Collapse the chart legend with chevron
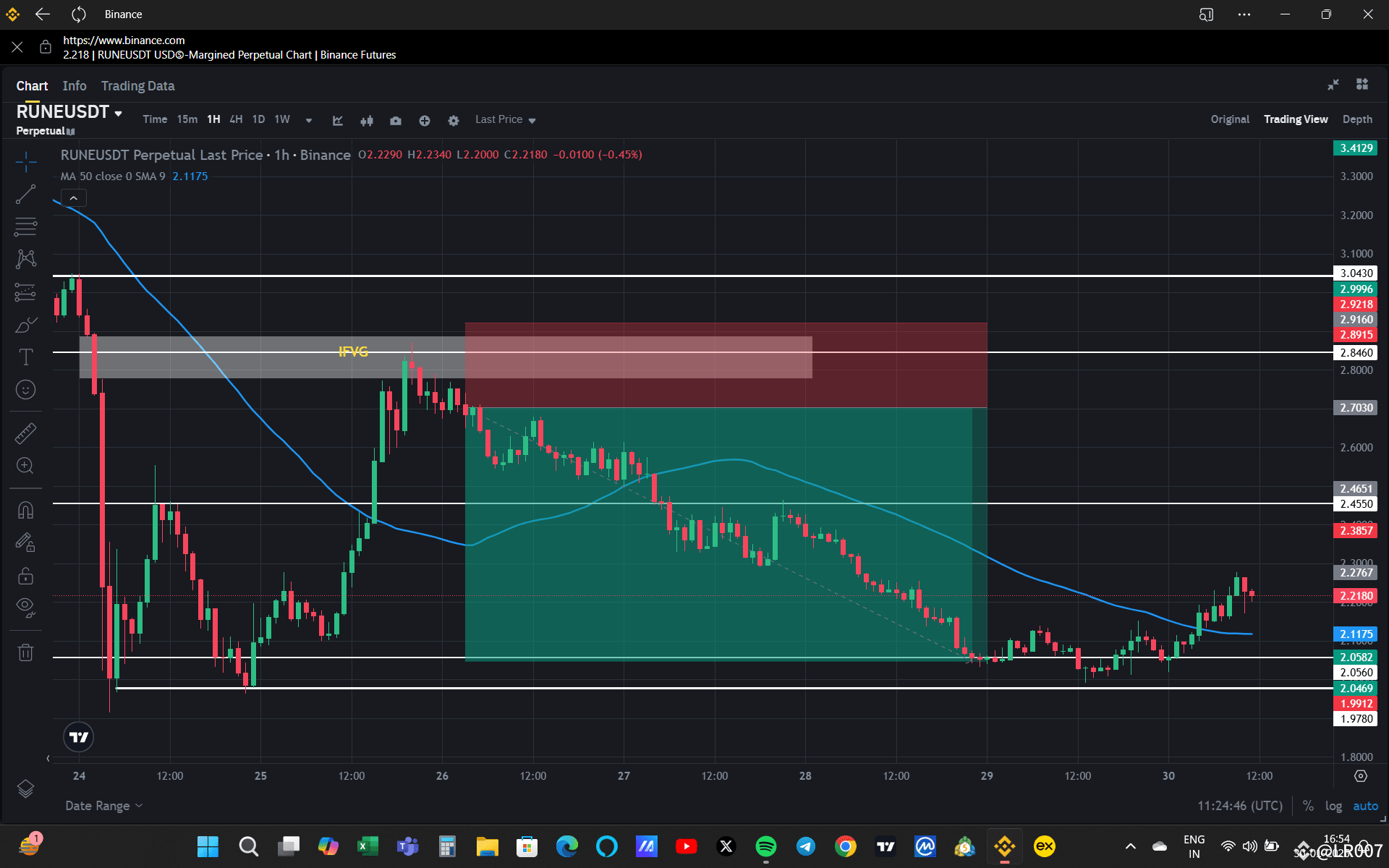Screen dimensions: 1389x868 [x=74, y=198]
